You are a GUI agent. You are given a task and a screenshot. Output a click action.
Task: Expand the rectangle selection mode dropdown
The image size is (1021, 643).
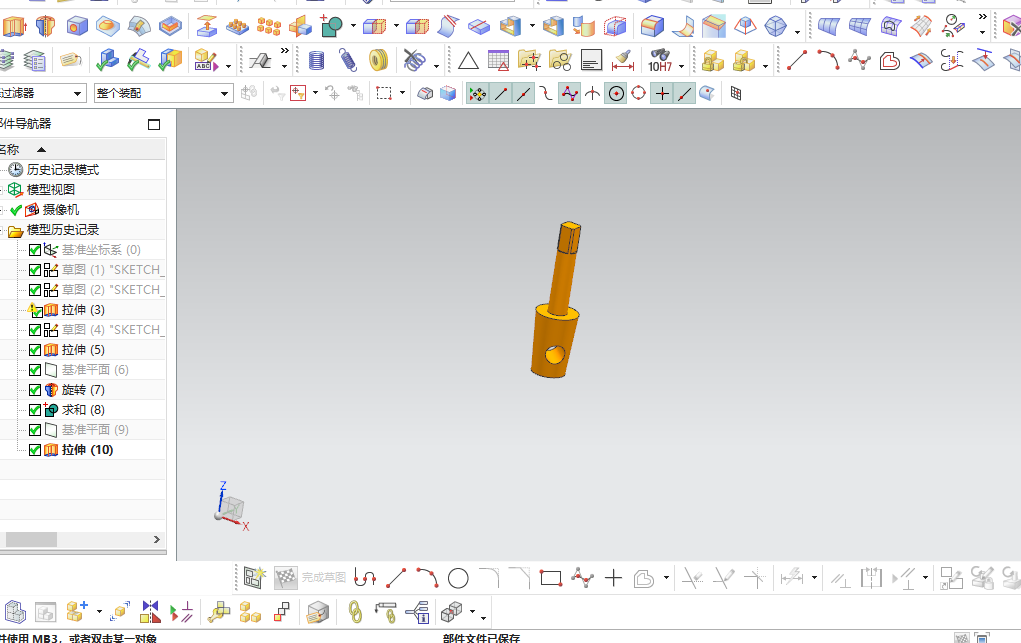(x=402, y=93)
